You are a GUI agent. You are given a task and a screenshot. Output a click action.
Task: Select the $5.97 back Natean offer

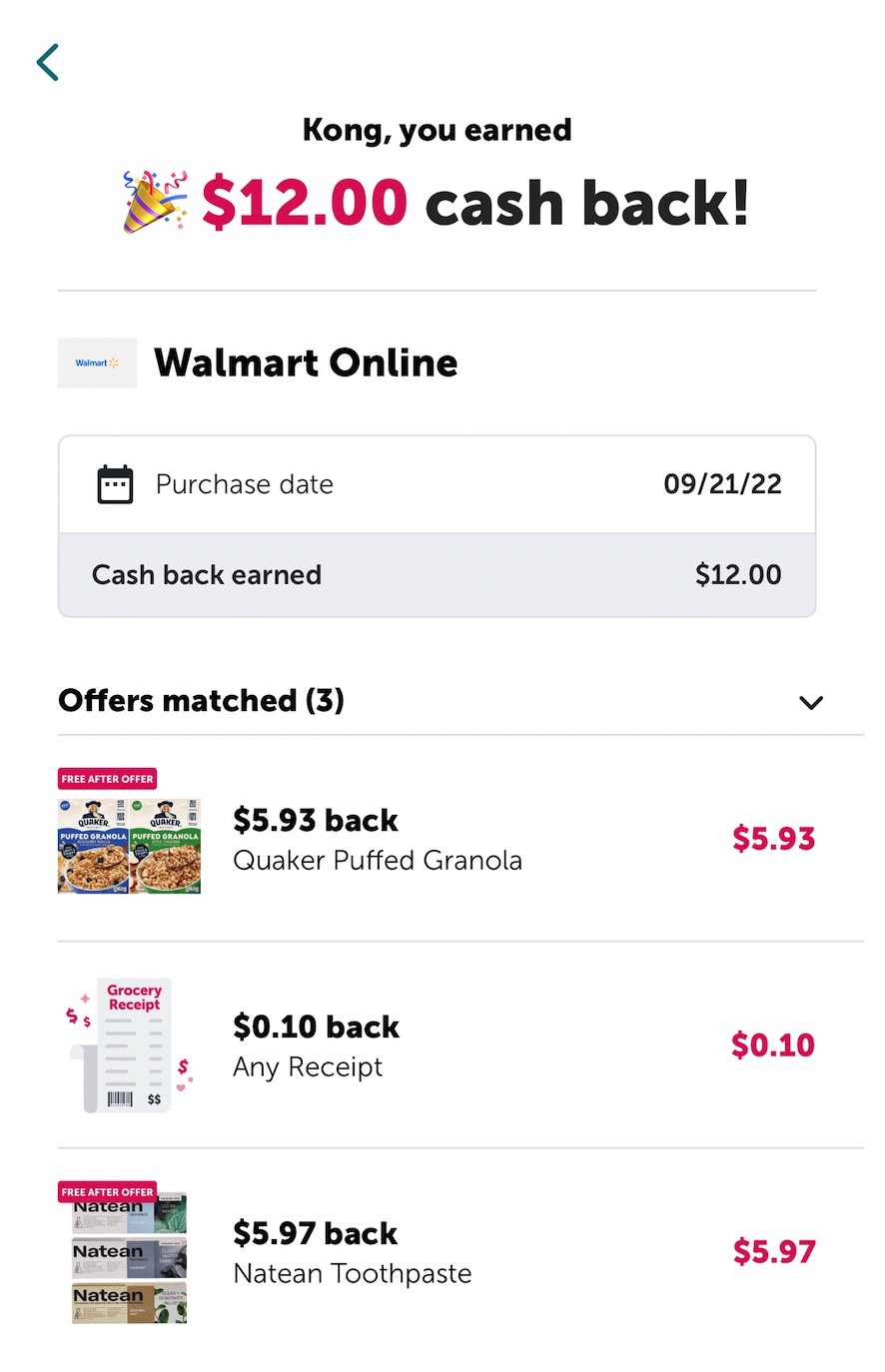(x=352, y=1252)
